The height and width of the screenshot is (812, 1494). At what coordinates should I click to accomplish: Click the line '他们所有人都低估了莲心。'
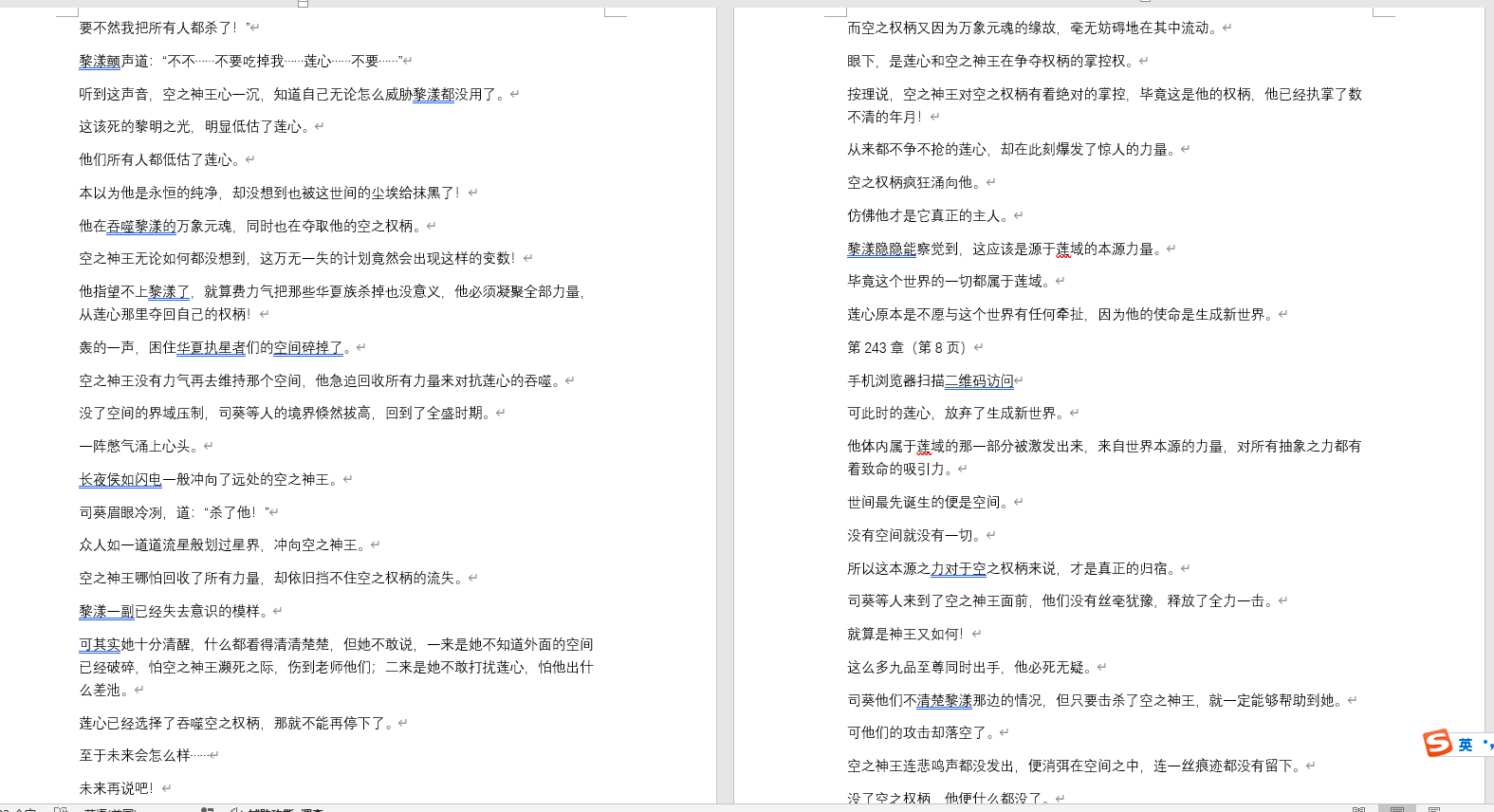coord(161,159)
